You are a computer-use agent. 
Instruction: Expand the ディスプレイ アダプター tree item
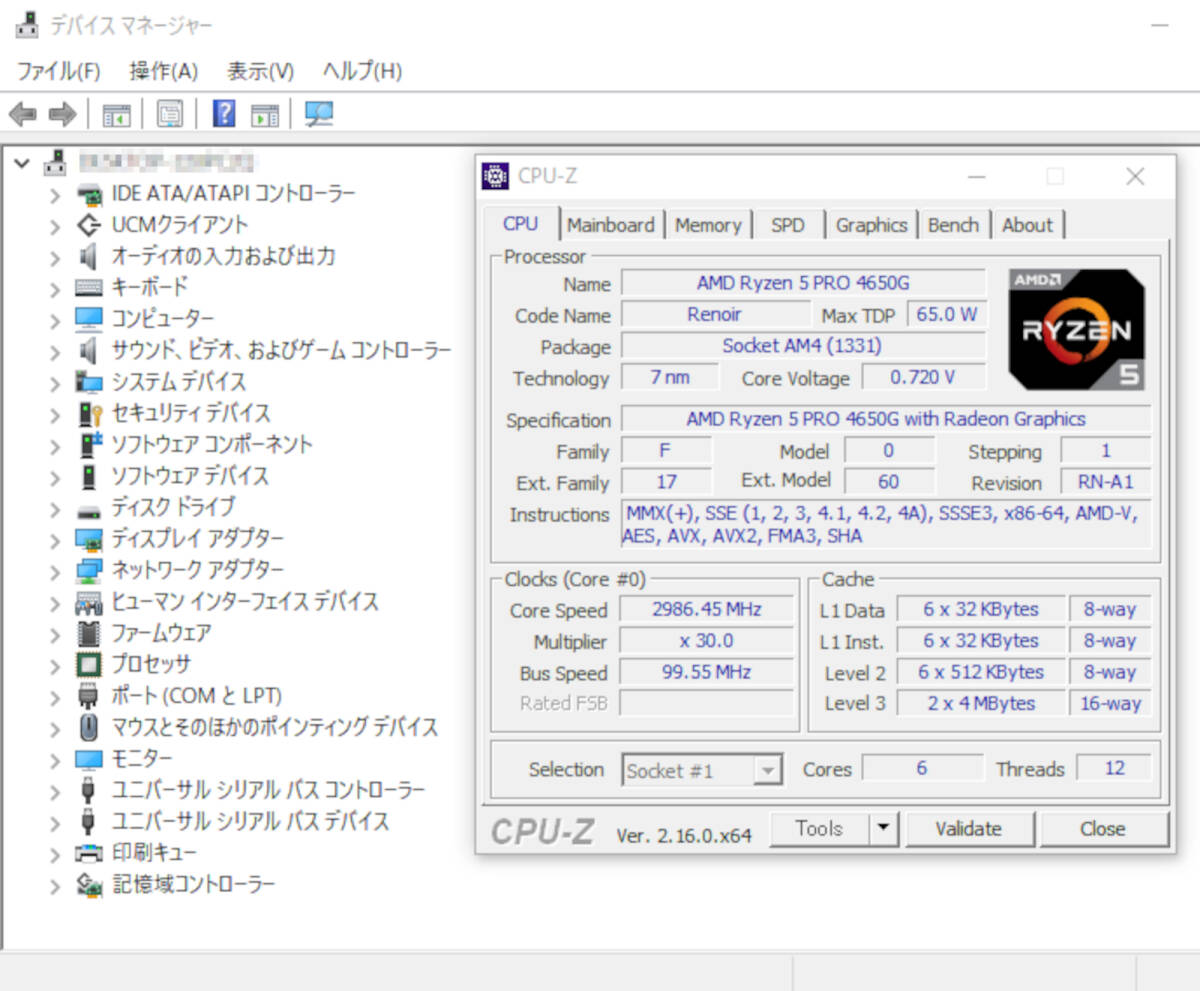[x=55, y=538]
